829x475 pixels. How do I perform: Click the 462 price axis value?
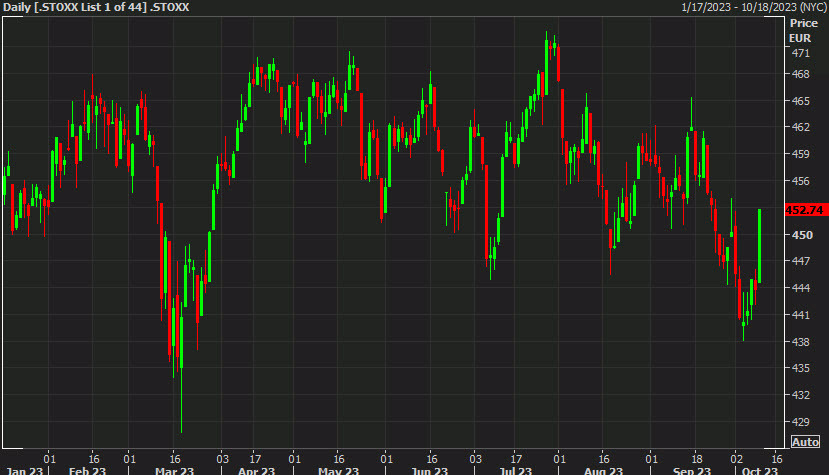point(800,127)
